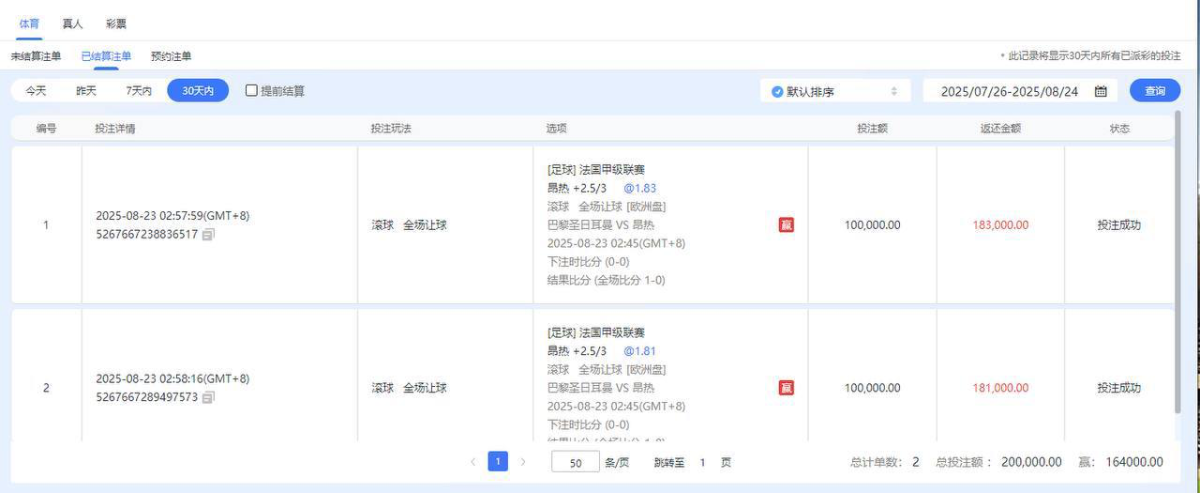Screen dimensions: 1200x493
Task: Click the vertical scrollbar on the table
Action: point(1177,260)
